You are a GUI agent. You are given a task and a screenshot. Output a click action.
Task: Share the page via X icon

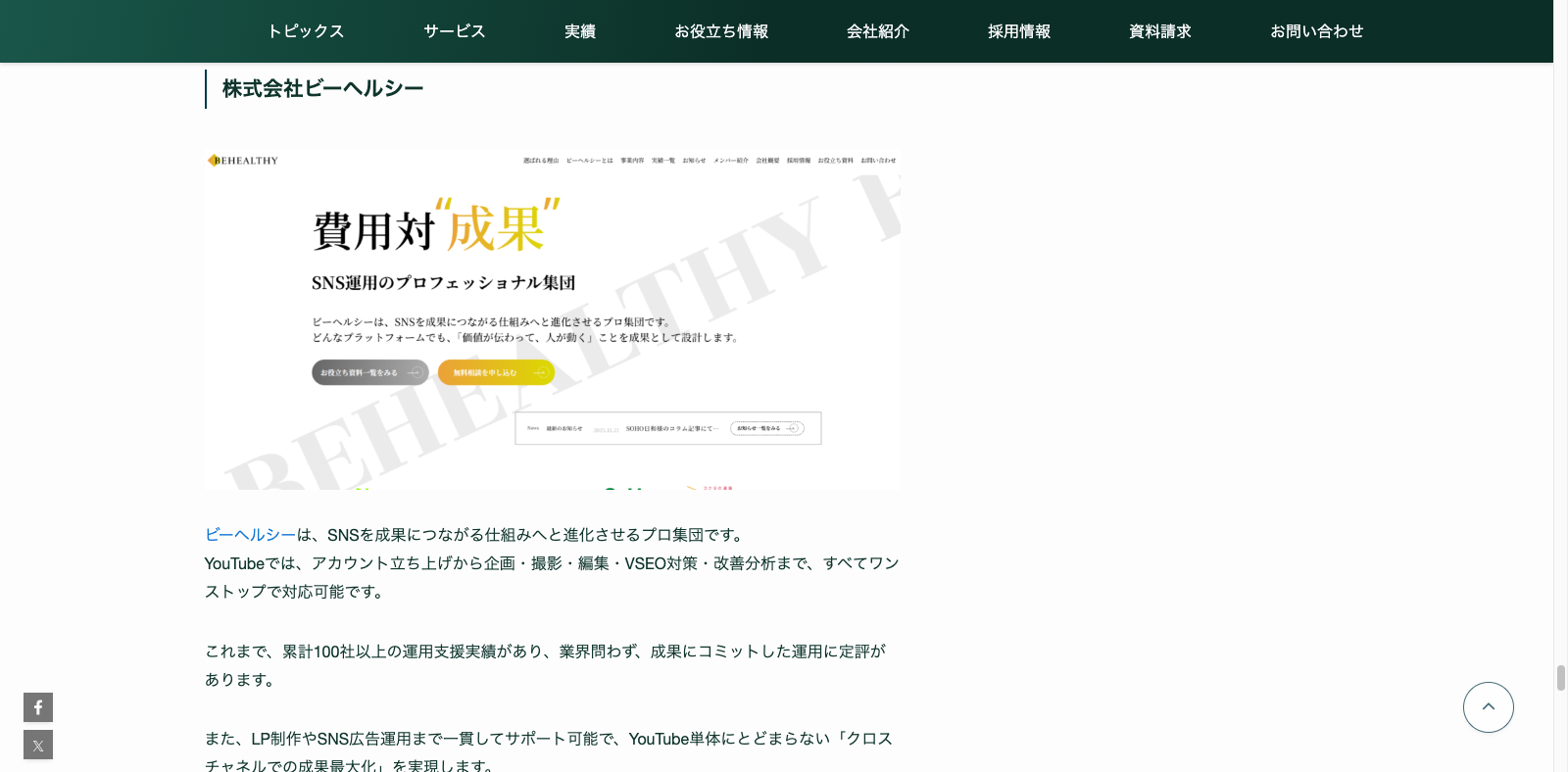pos(38,745)
